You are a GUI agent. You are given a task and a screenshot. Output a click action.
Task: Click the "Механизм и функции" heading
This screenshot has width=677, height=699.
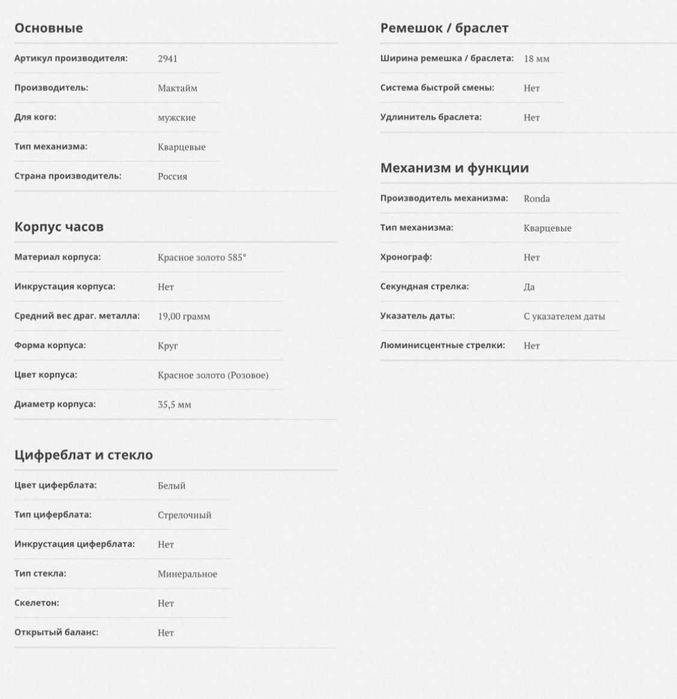454,168
